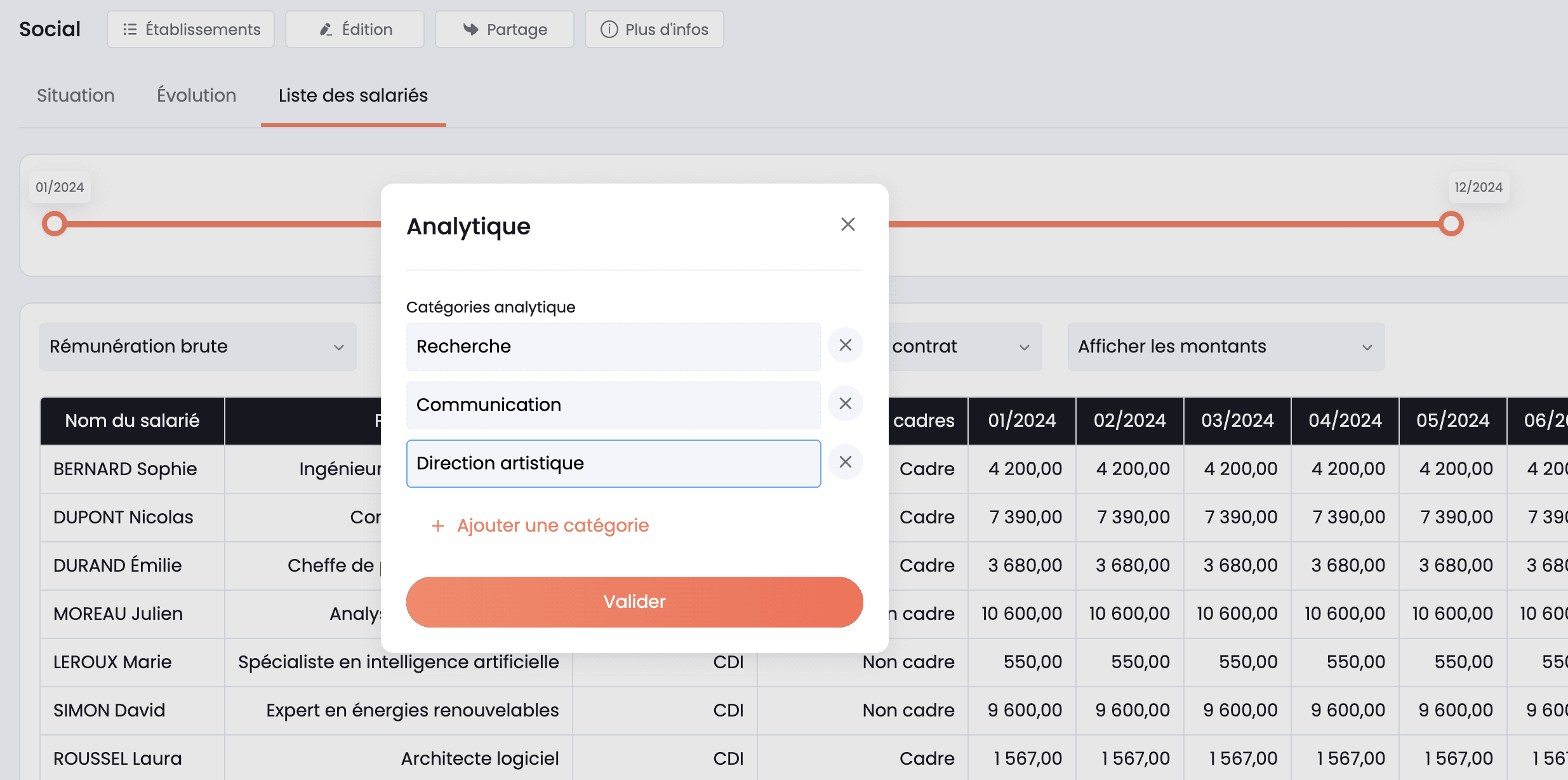
Task: Click the plus icon to add category
Action: pyautogui.click(x=437, y=526)
